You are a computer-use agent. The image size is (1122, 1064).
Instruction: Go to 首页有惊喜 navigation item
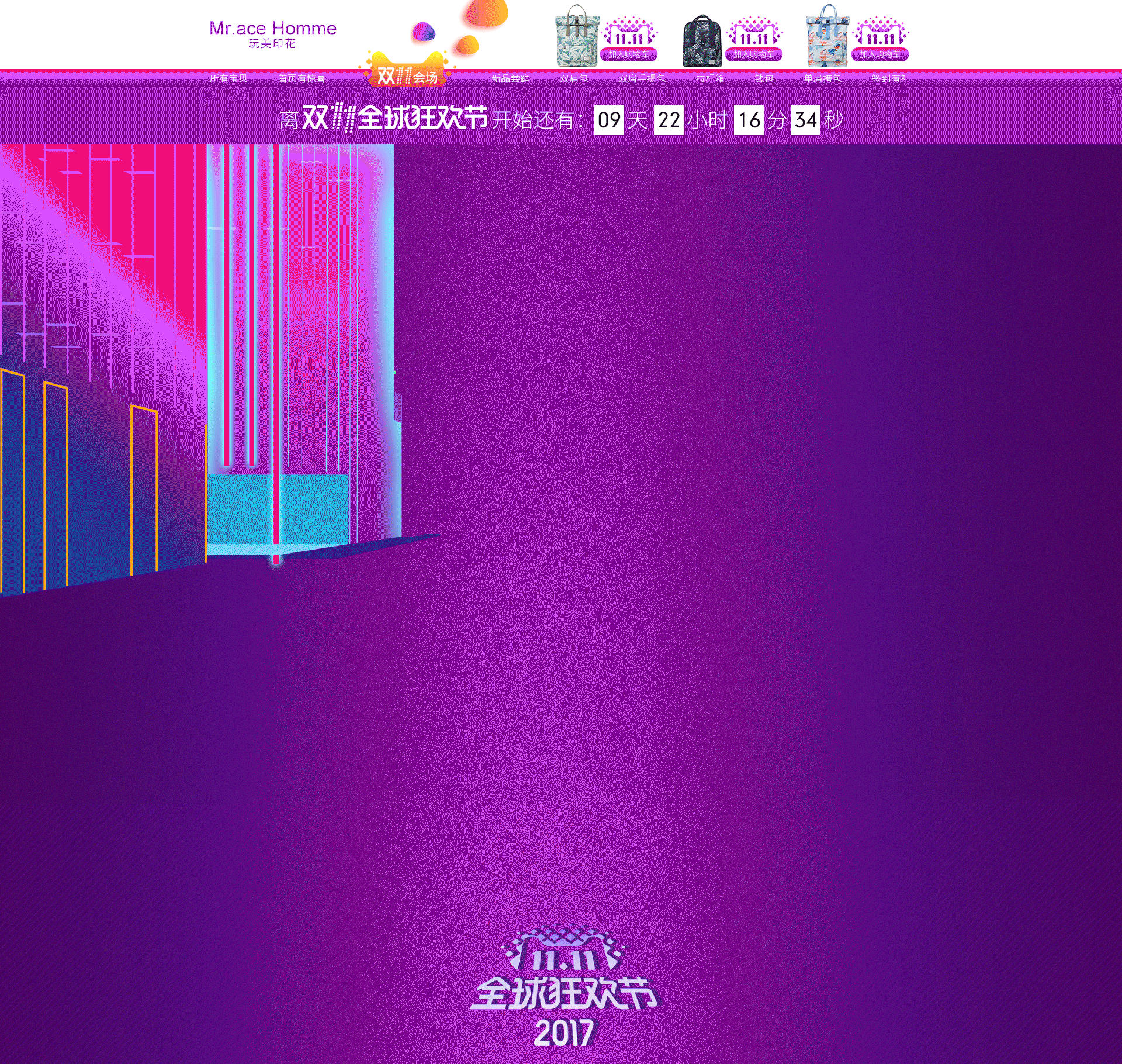pyautogui.click(x=302, y=78)
